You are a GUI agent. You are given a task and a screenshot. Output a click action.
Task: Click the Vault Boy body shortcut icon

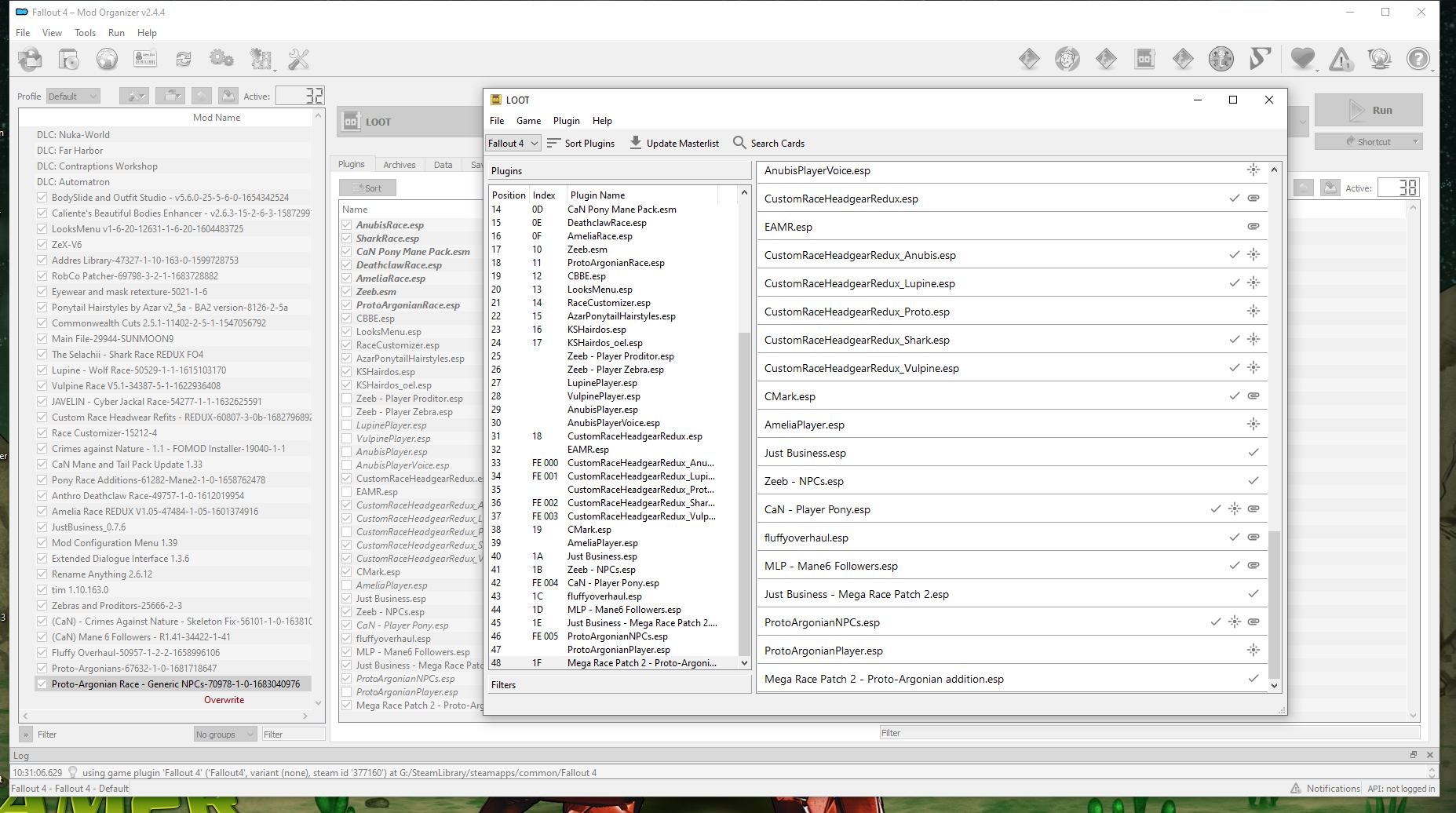1221,59
